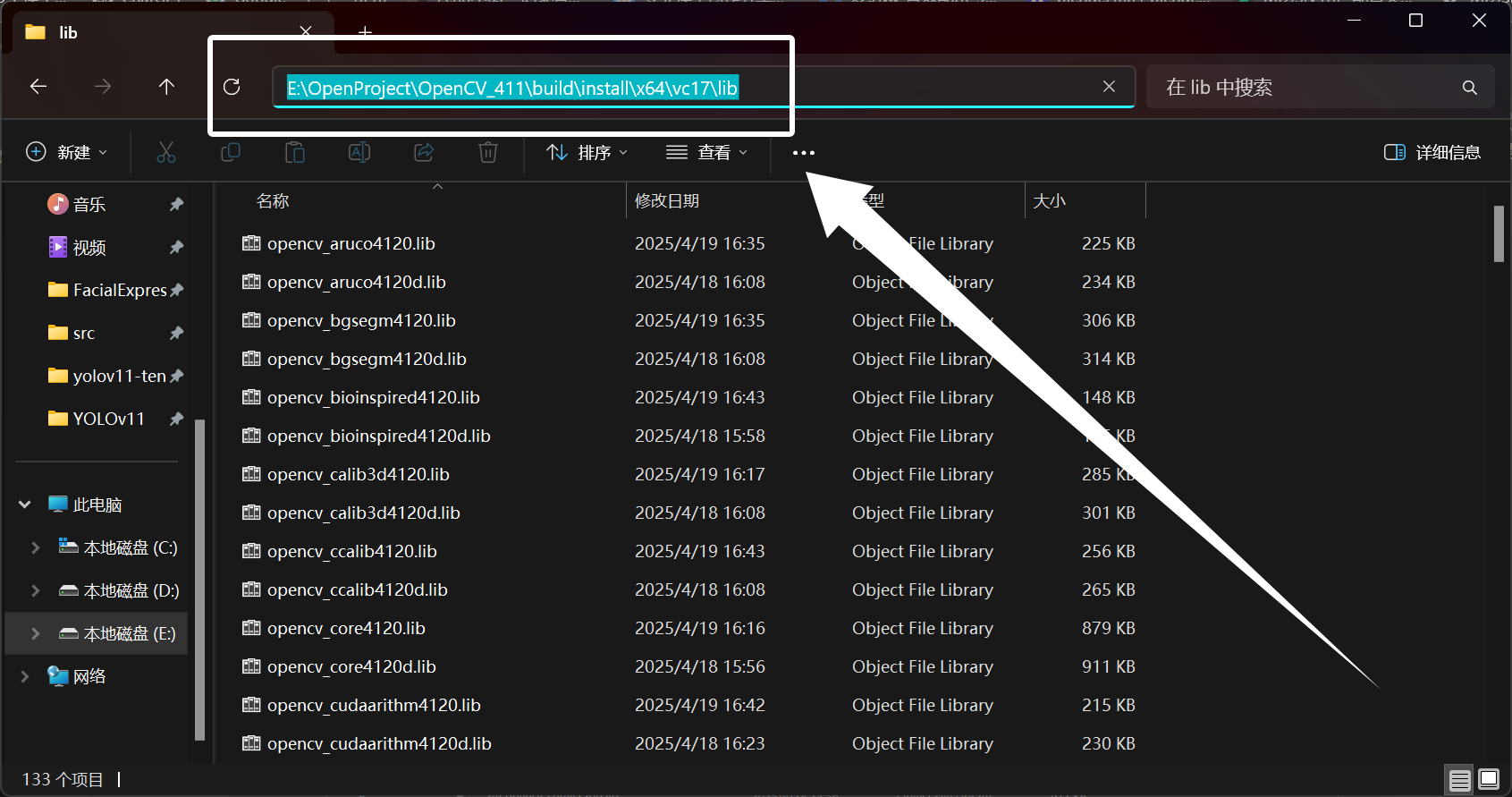Select file opencv_bgsegm4120.lib
Screen dimensions: 1512x797
(x=361, y=320)
